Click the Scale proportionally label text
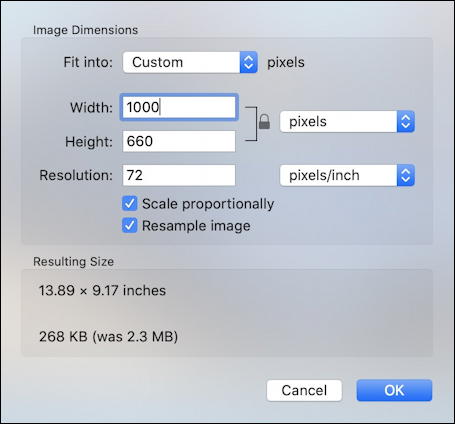455x424 pixels. click(x=208, y=204)
